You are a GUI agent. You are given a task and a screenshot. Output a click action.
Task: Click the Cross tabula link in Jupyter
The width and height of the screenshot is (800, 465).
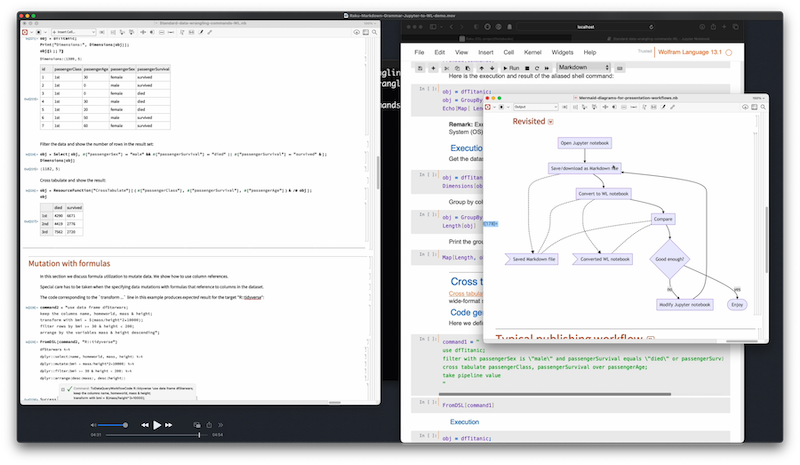[x=466, y=293]
